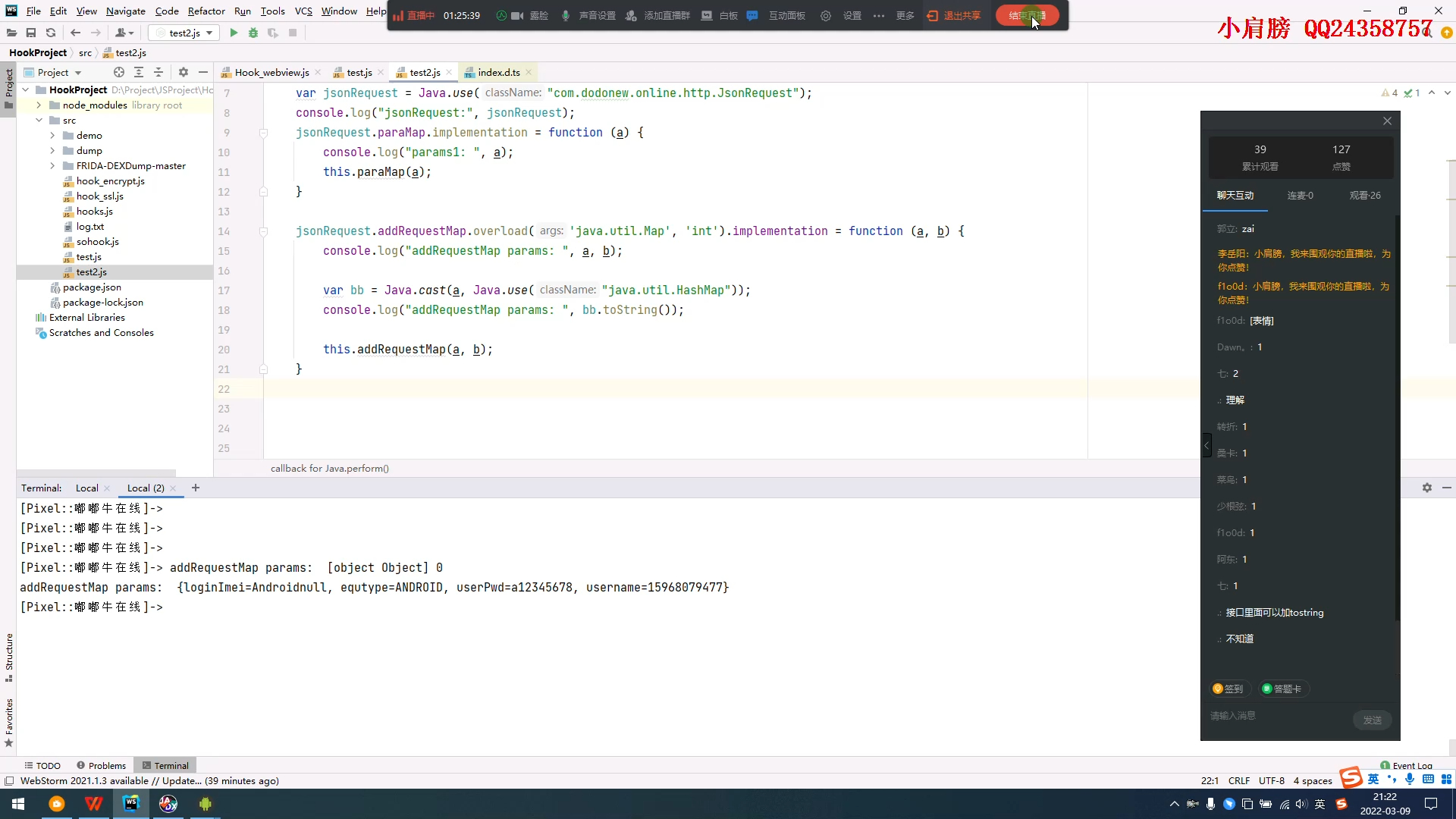
Task: Open the test2.js run configuration dropdown
Action: [185, 33]
